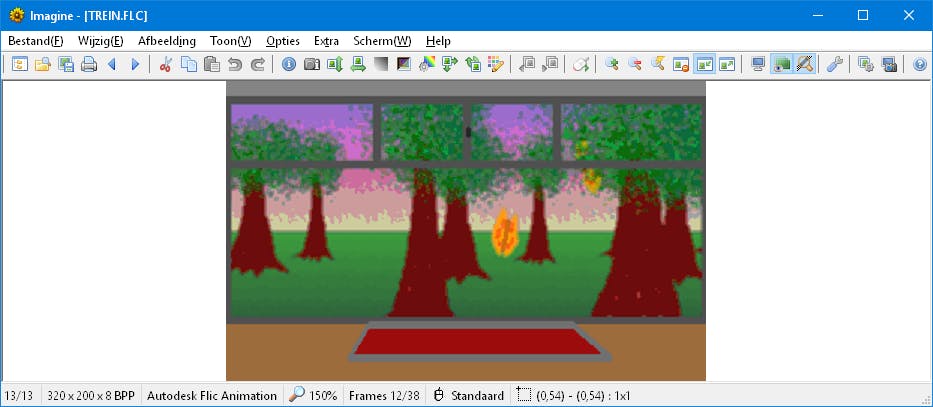Click the camera EXIF info icon
Screen dimensions: 933x407
point(312,64)
